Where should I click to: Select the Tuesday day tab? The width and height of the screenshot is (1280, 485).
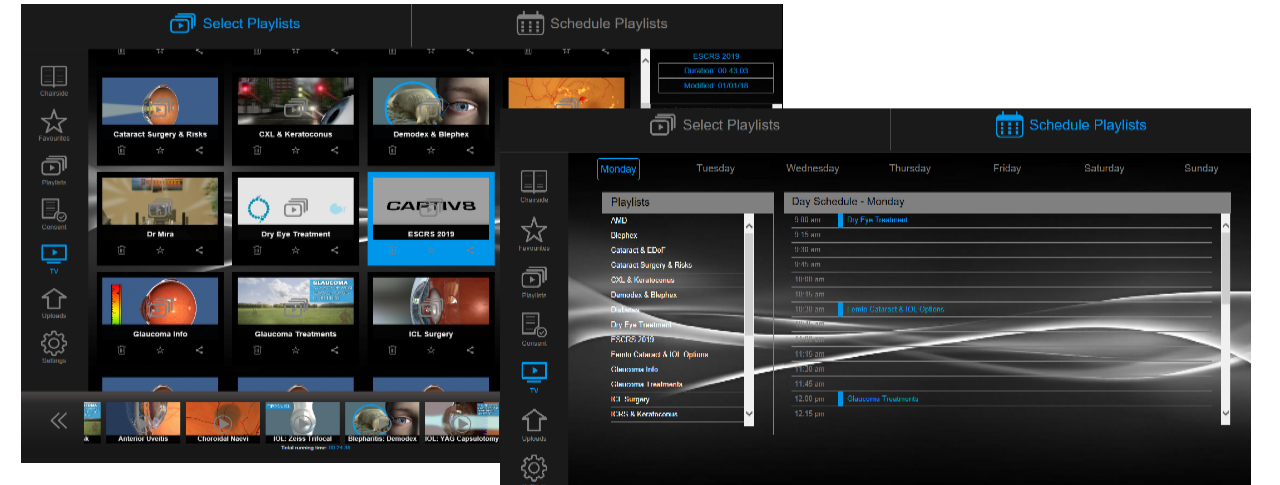[x=715, y=169]
